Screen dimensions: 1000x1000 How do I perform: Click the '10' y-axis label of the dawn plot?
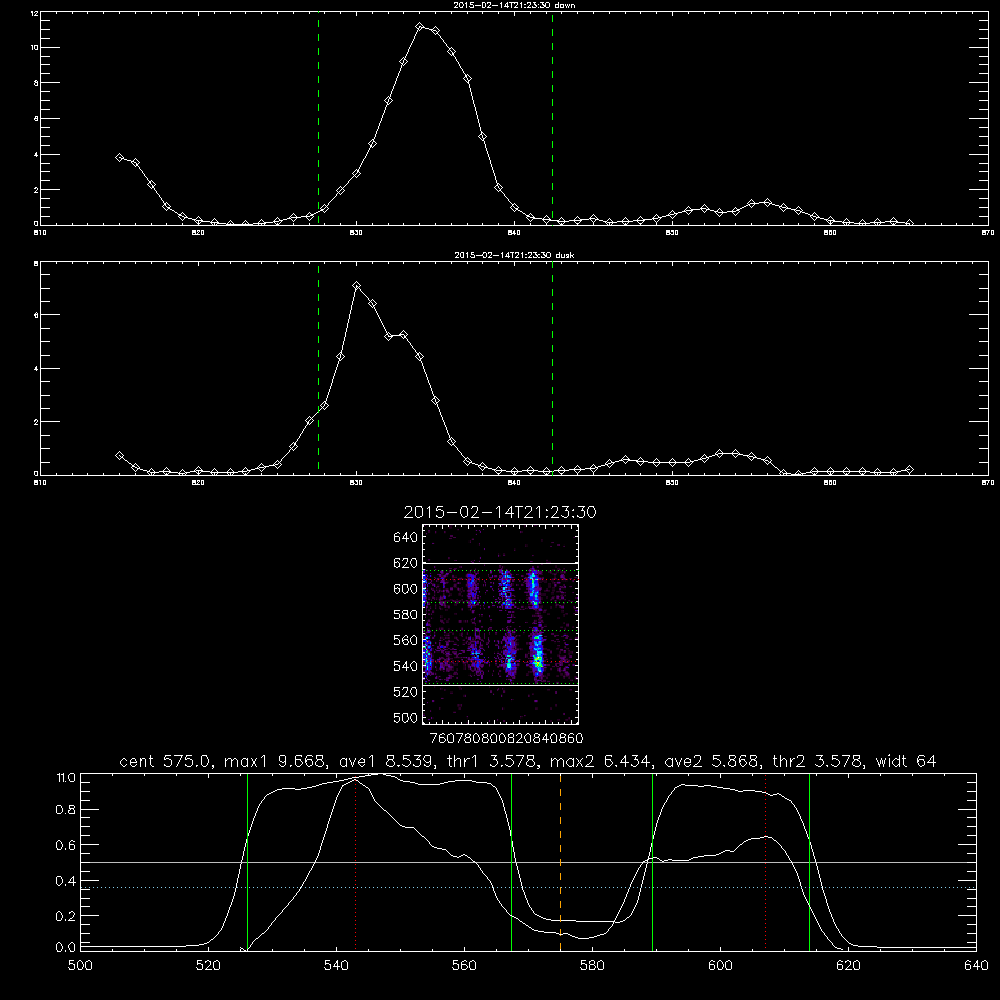click(x=34, y=48)
